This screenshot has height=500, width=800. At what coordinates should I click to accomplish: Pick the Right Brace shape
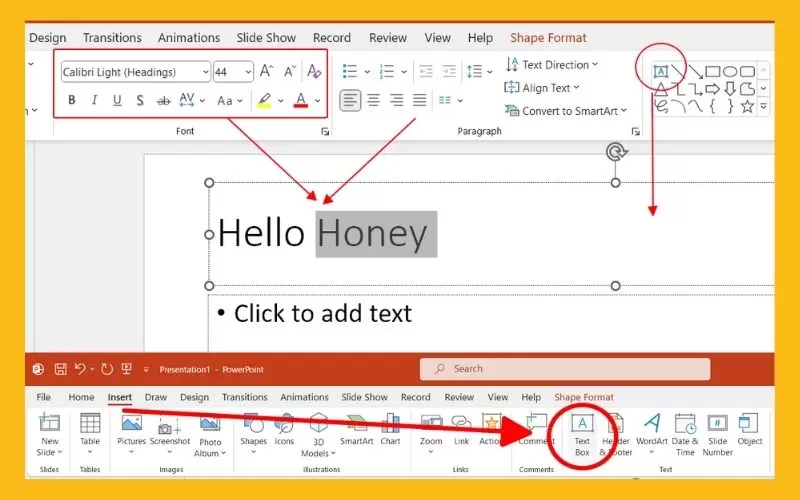tap(730, 106)
